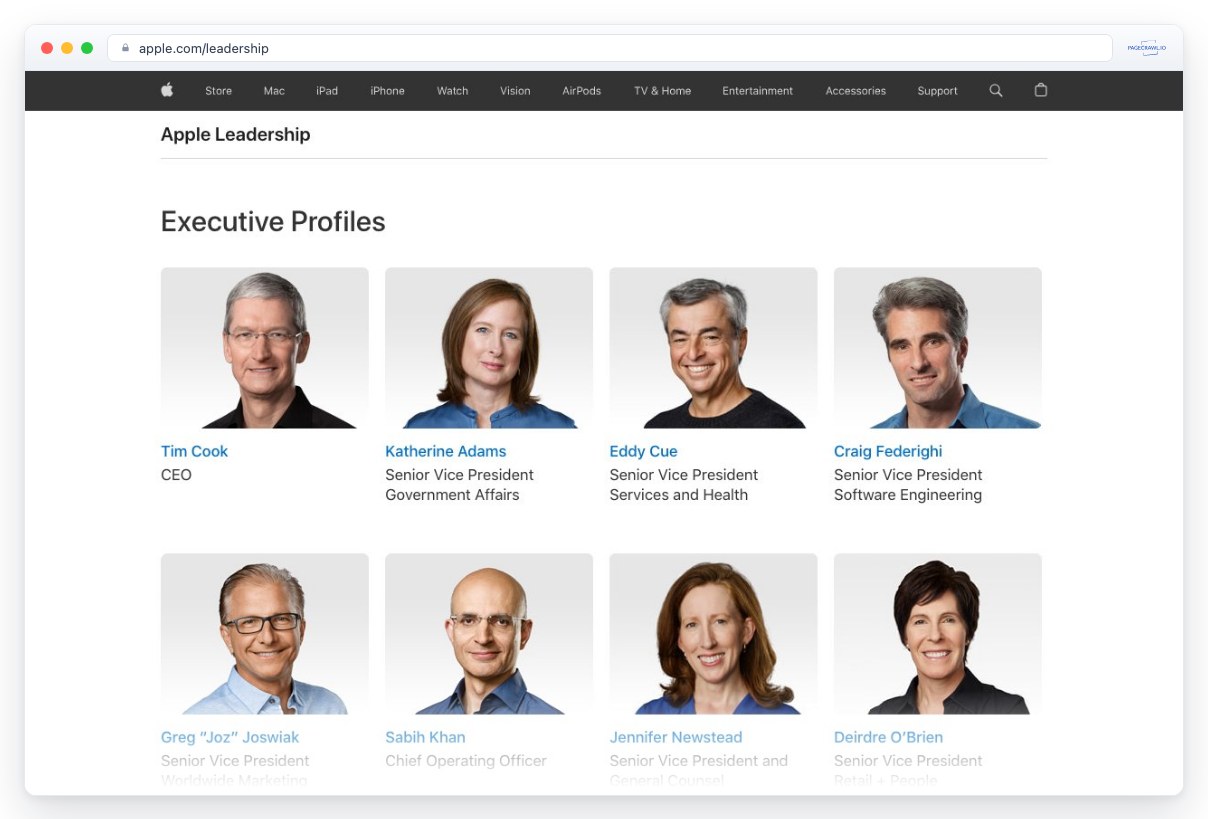The width and height of the screenshot is (1208, 819).
Task: Open the Entertainment menu item
Action: coord(758,91)
